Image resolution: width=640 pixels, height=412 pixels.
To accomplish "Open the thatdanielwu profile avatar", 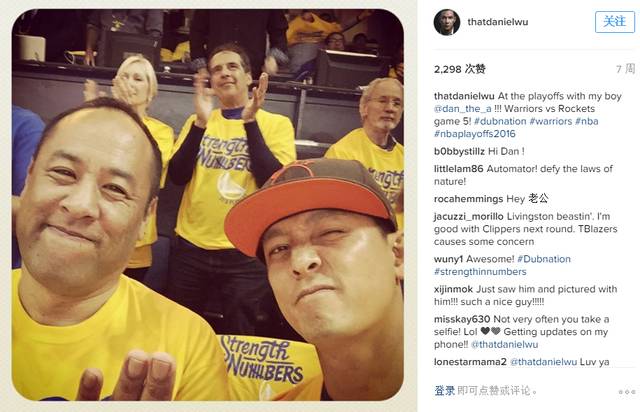I will point(447,22).
